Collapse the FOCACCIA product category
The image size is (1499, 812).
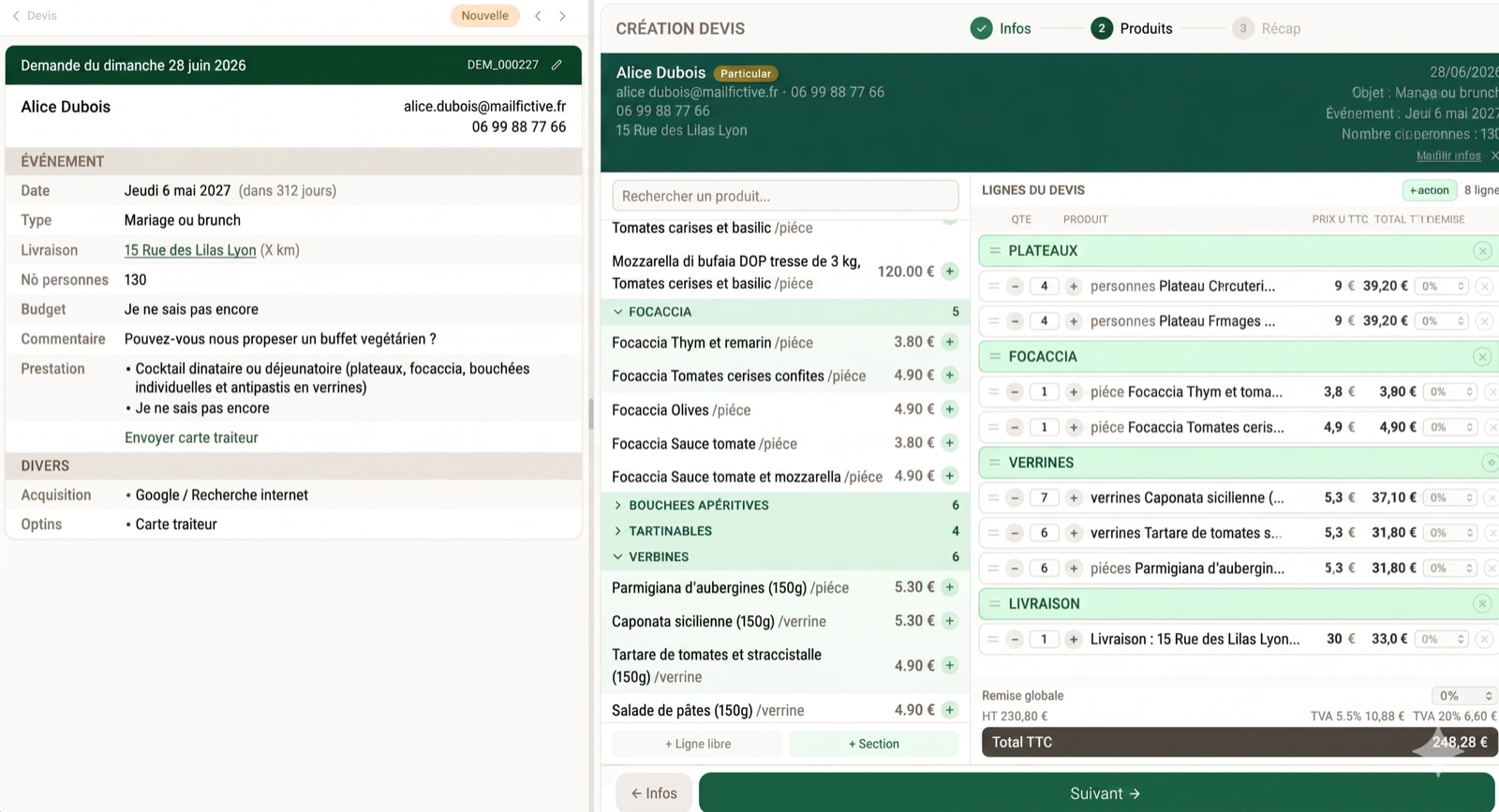click(617, 312)
